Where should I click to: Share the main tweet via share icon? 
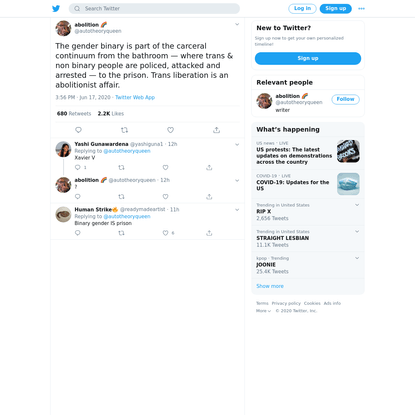coord(216,130)
